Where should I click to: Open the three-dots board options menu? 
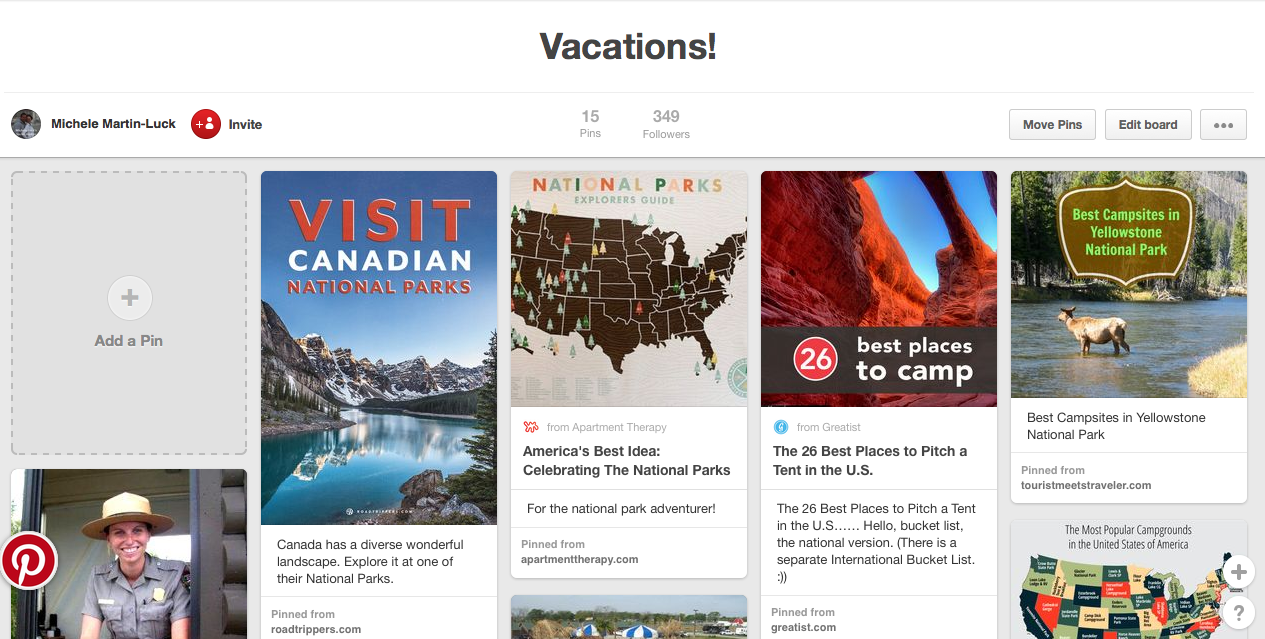coord(1223,125)
